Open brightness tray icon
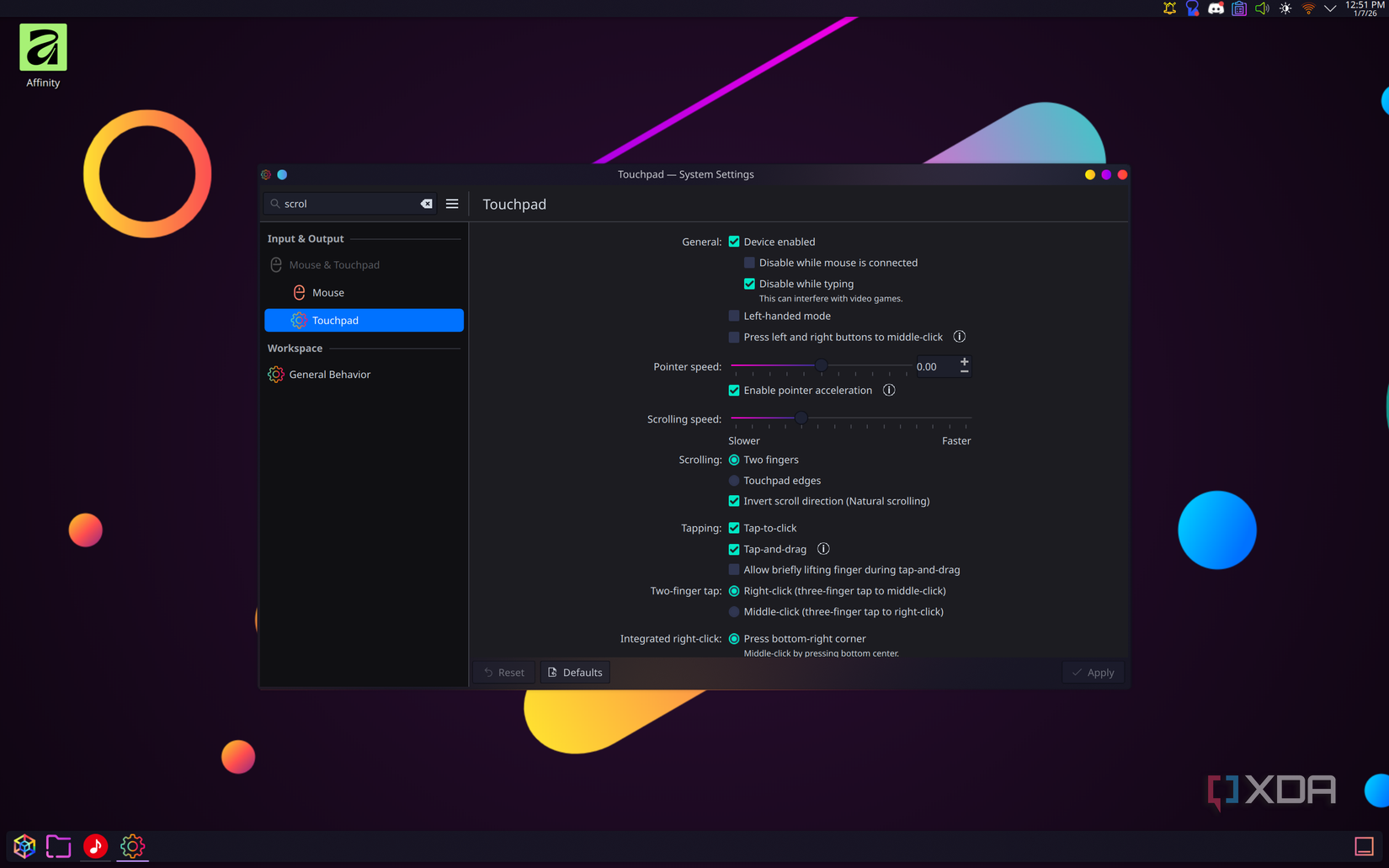Viewport: 1389px width, 868px height. point(1285,8)
